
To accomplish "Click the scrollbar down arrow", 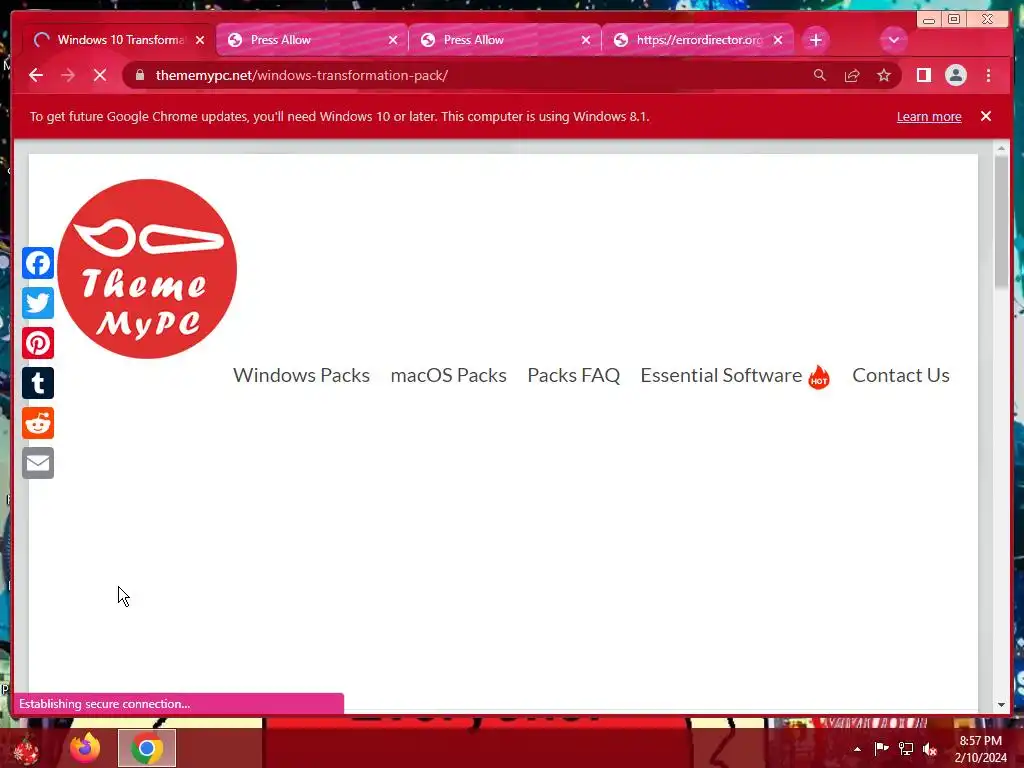I will click(x=1001, y=705).
